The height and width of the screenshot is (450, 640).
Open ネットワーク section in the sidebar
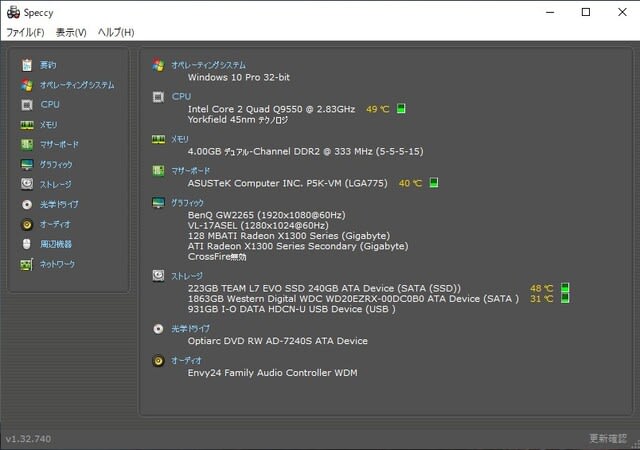(57, 264)
